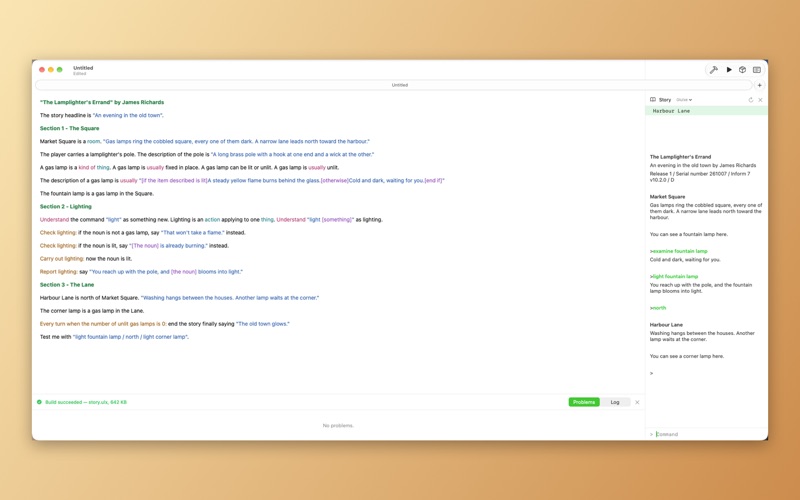Click the Story panel book icon
800x500 pixels.
tap(653, 100)
